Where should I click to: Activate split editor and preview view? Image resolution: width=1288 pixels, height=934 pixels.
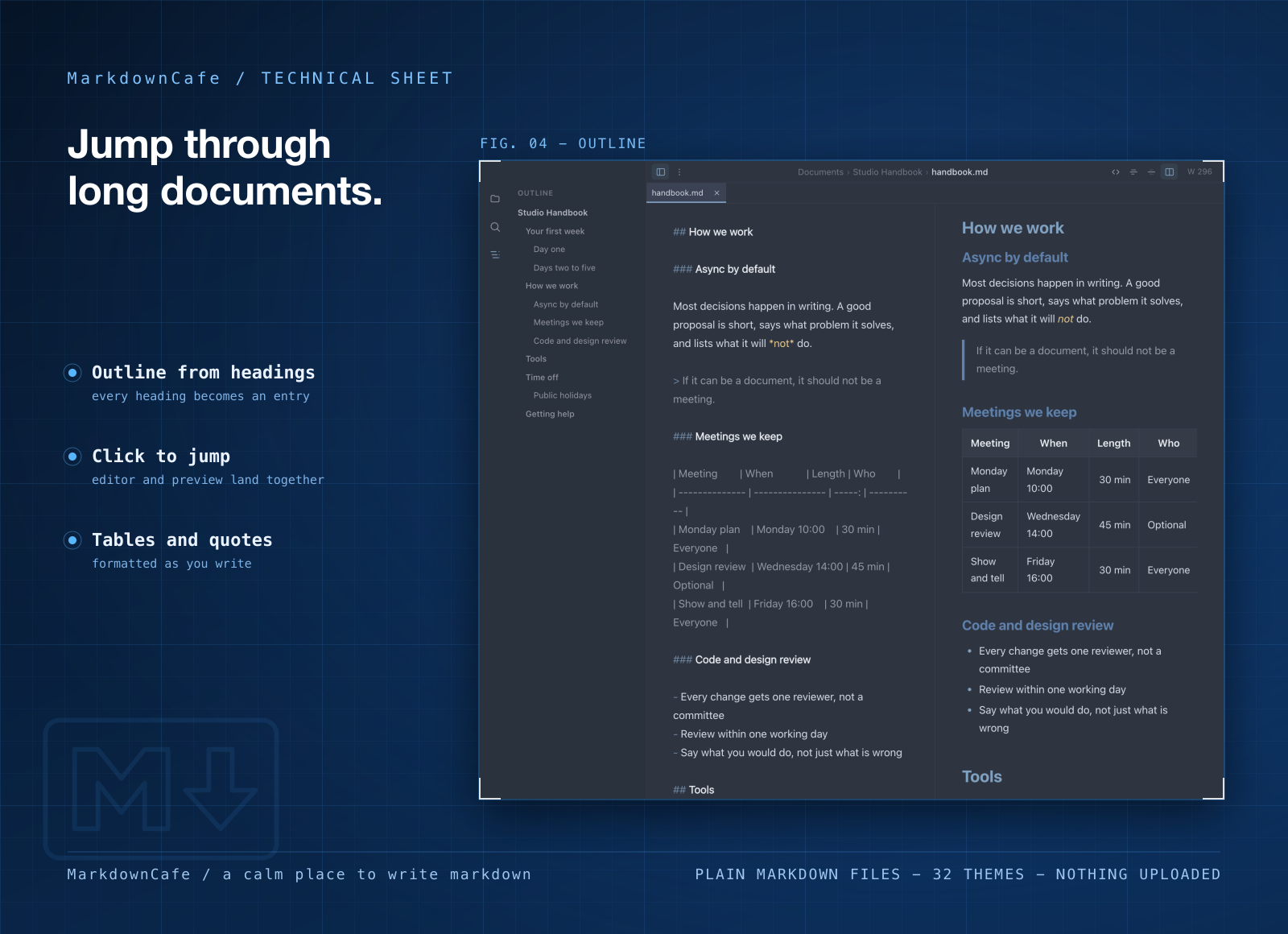click(x=1170, y=172)
